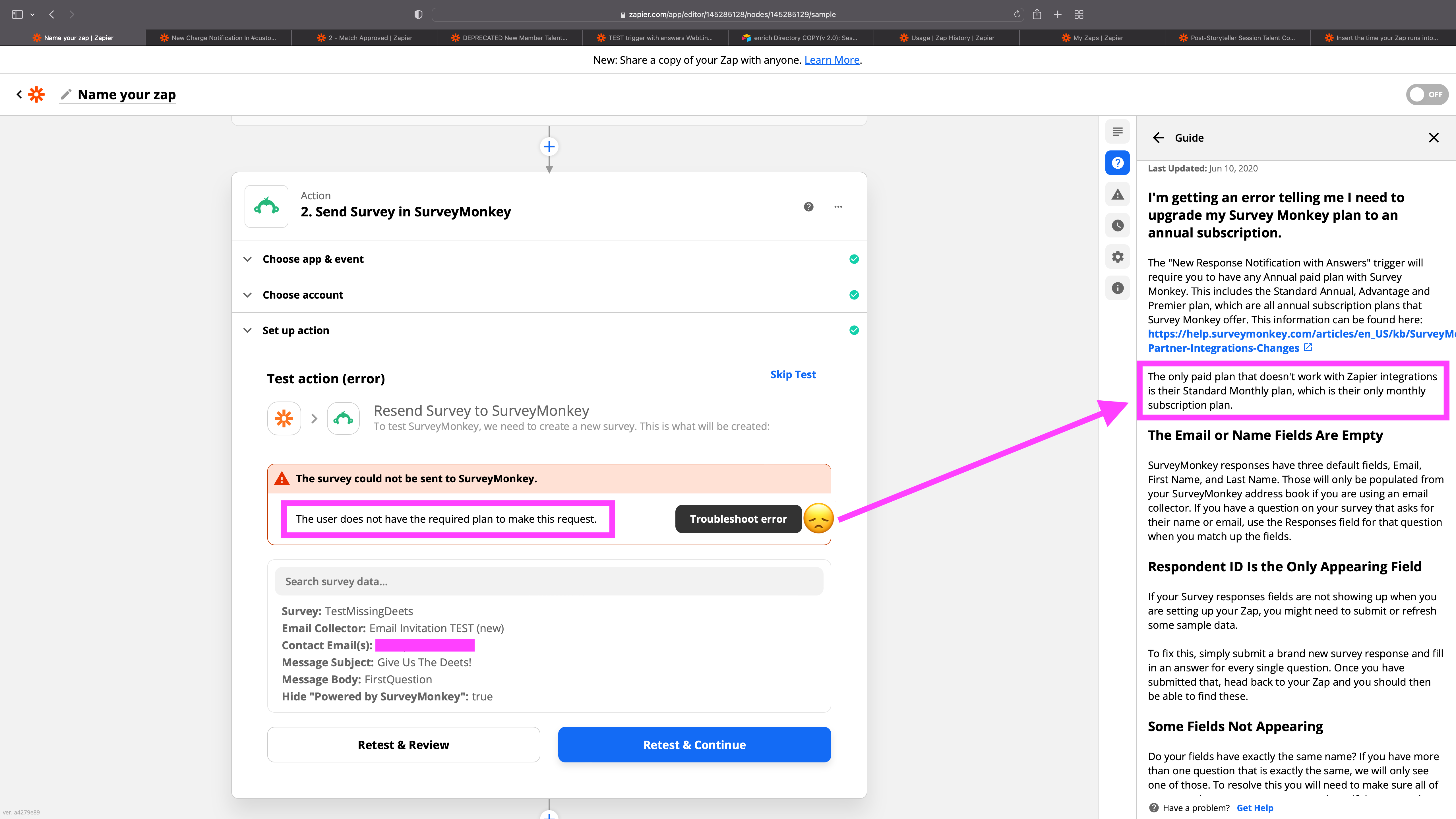The height and width of the screenshot is (819, 1456).
Task: Open the Learn More link in banner
Action: tap(832, 60)
